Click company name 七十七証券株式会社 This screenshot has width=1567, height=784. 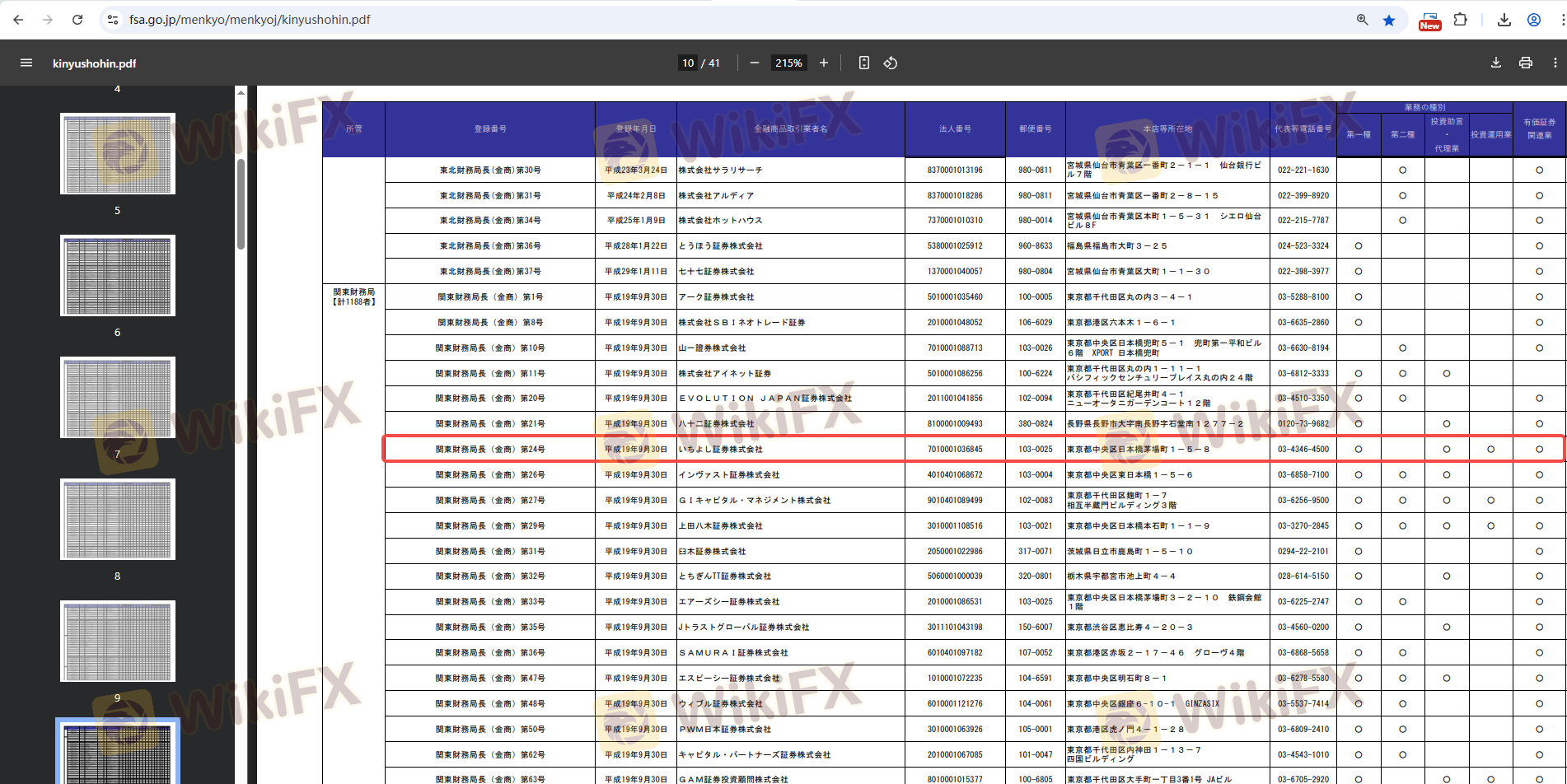(x=716, y=272)
